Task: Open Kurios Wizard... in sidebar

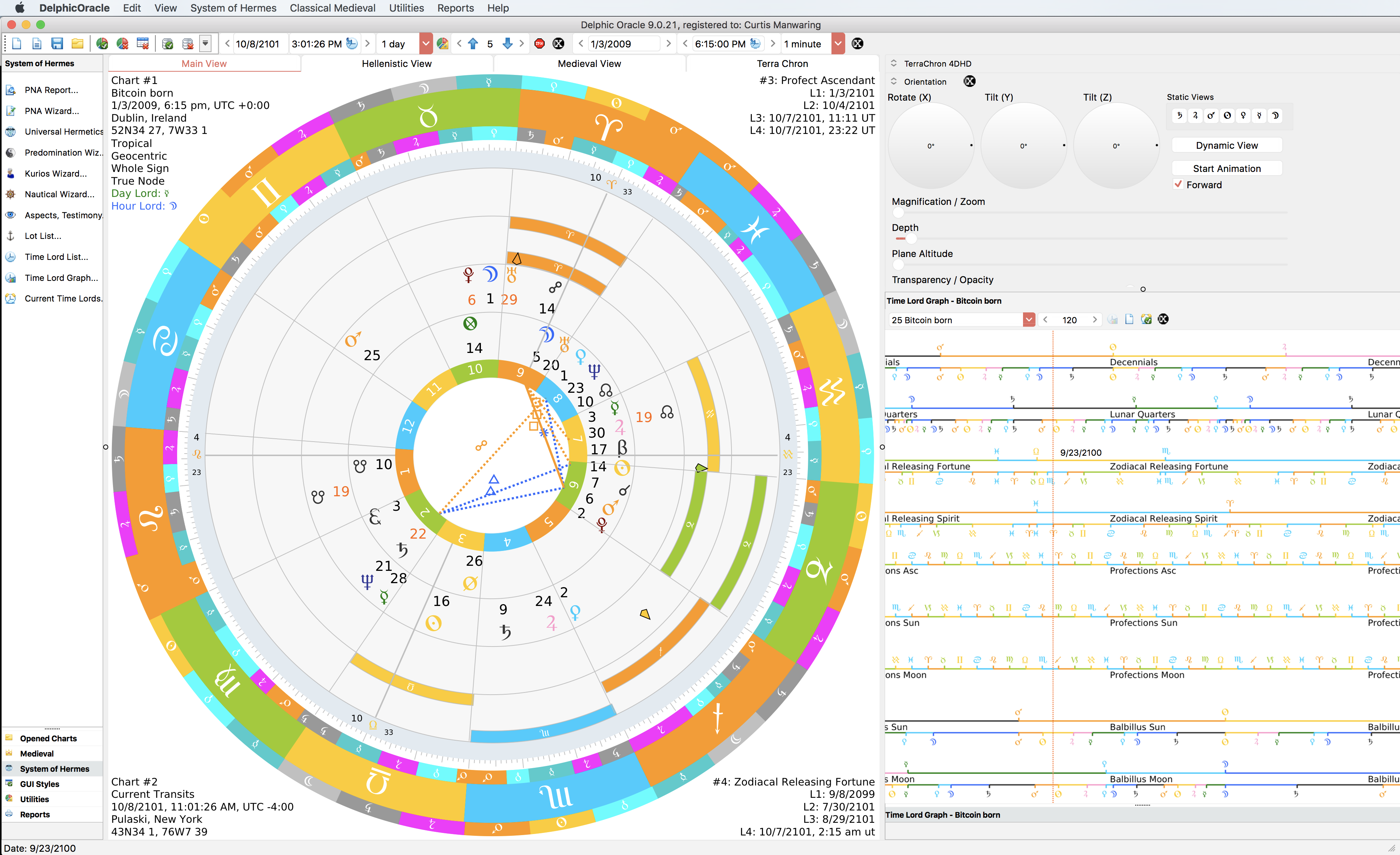Action: [56, 173]
